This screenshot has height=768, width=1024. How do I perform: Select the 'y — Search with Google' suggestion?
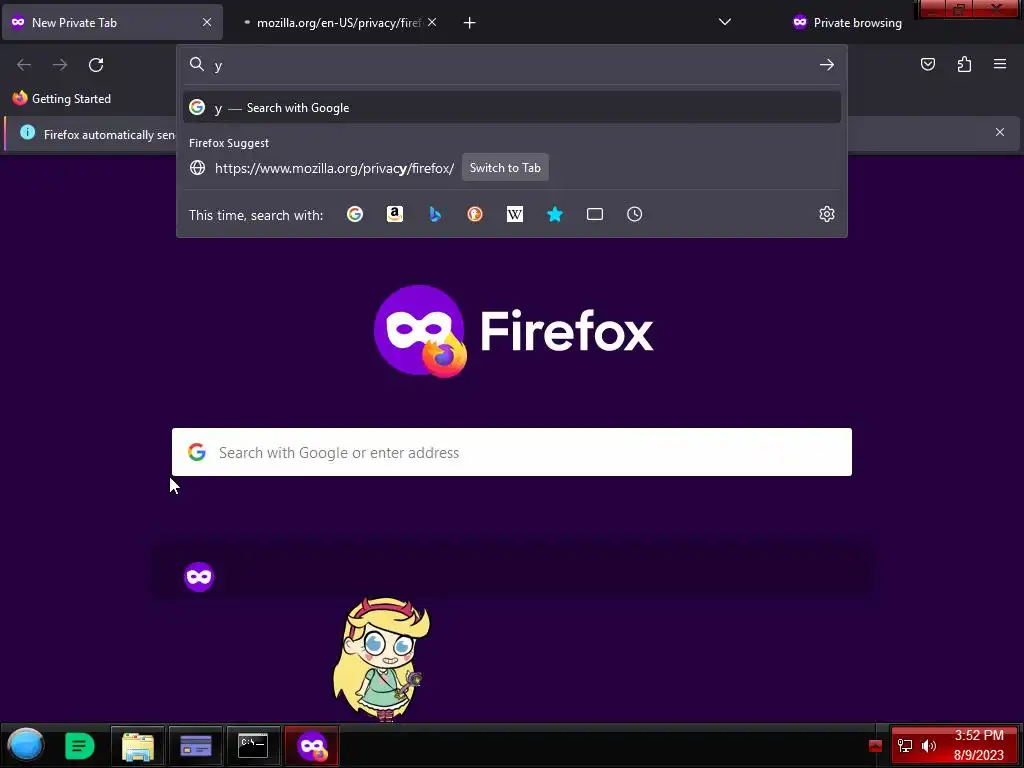(511, 108)
